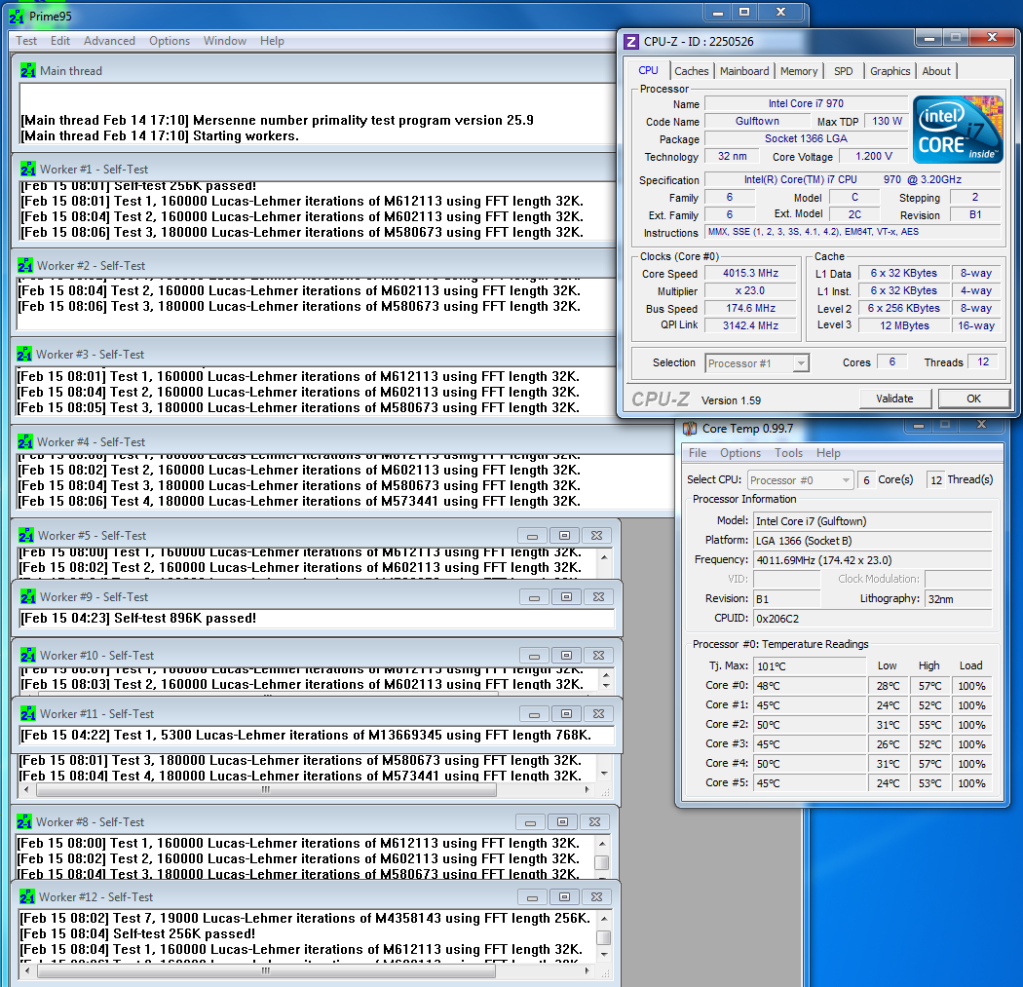
Task: Switch to the Caches tab in CPU-Z
Action: pyautogui.click(x=692, y=71)
